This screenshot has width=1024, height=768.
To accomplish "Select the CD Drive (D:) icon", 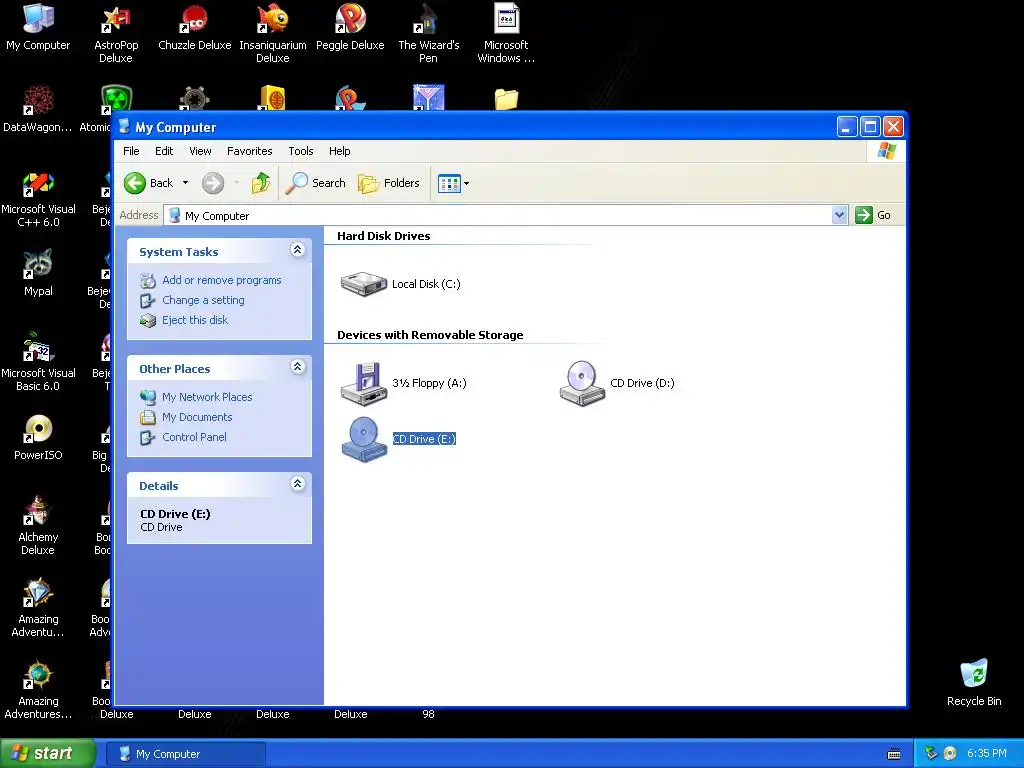I will tap(582, 383).
